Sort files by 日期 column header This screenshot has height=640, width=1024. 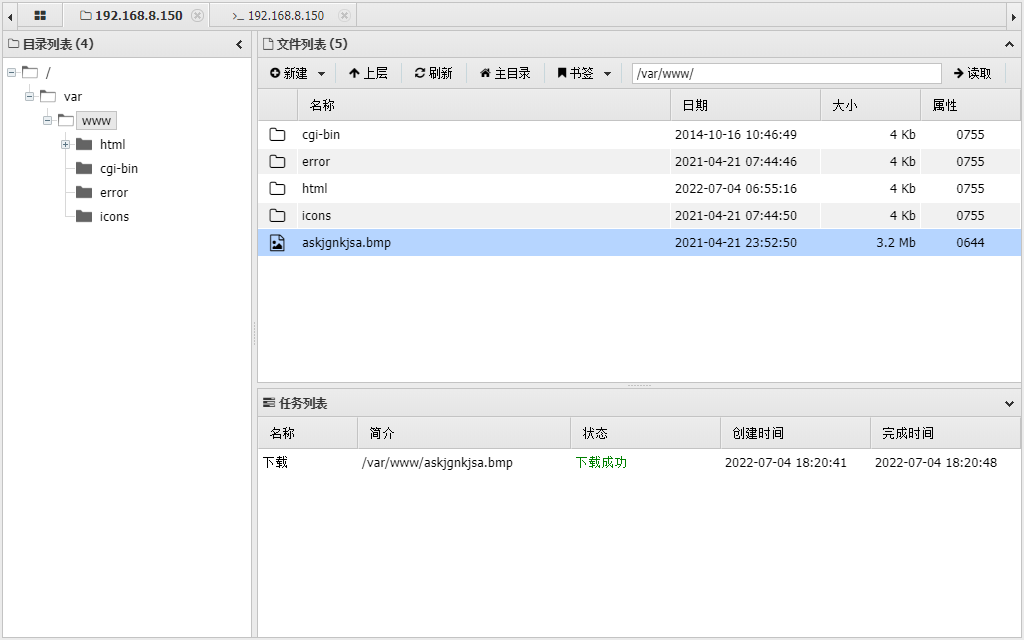(745, 105)
